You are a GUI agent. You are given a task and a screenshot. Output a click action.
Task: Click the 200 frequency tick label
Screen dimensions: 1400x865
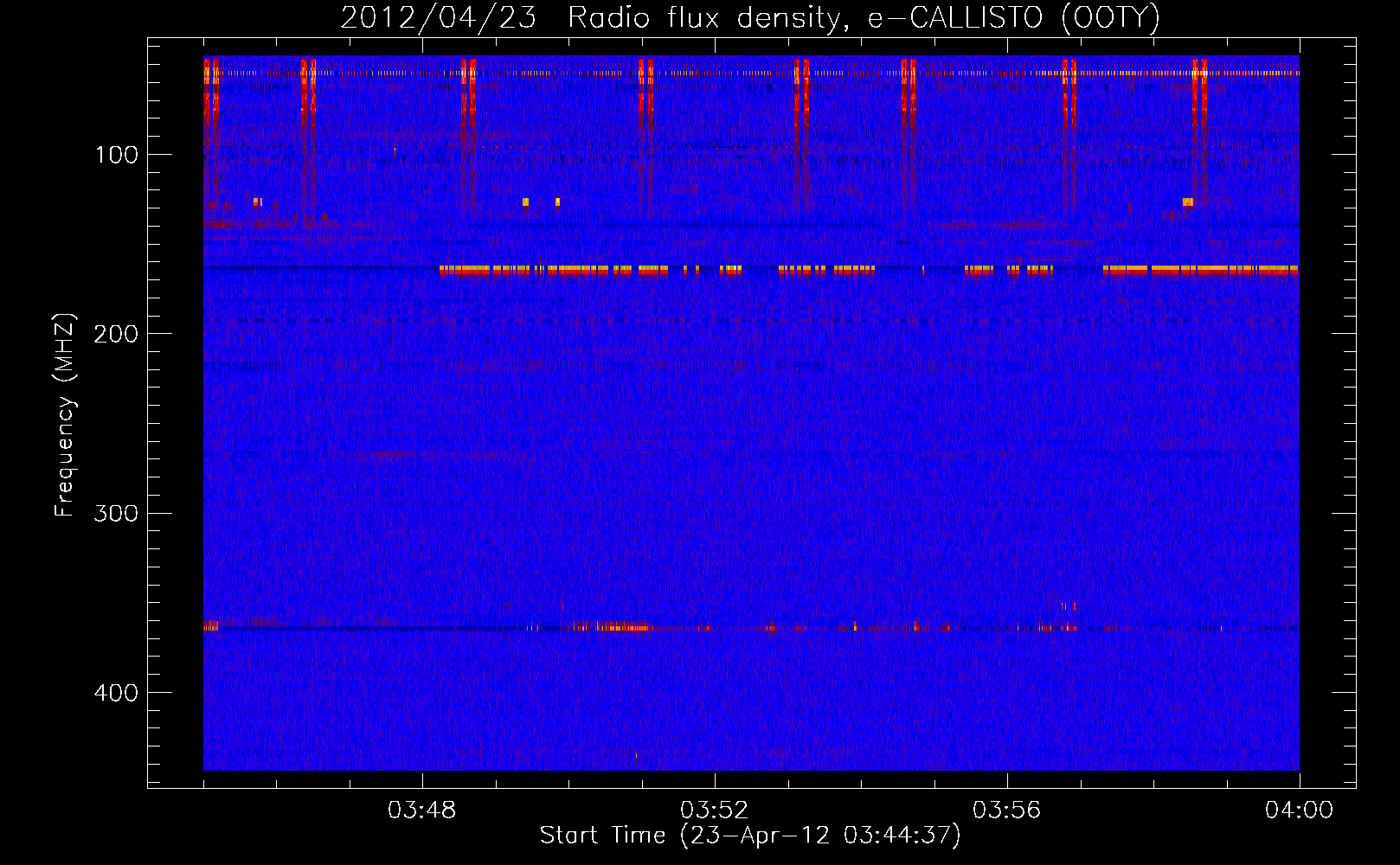point(116,334)
